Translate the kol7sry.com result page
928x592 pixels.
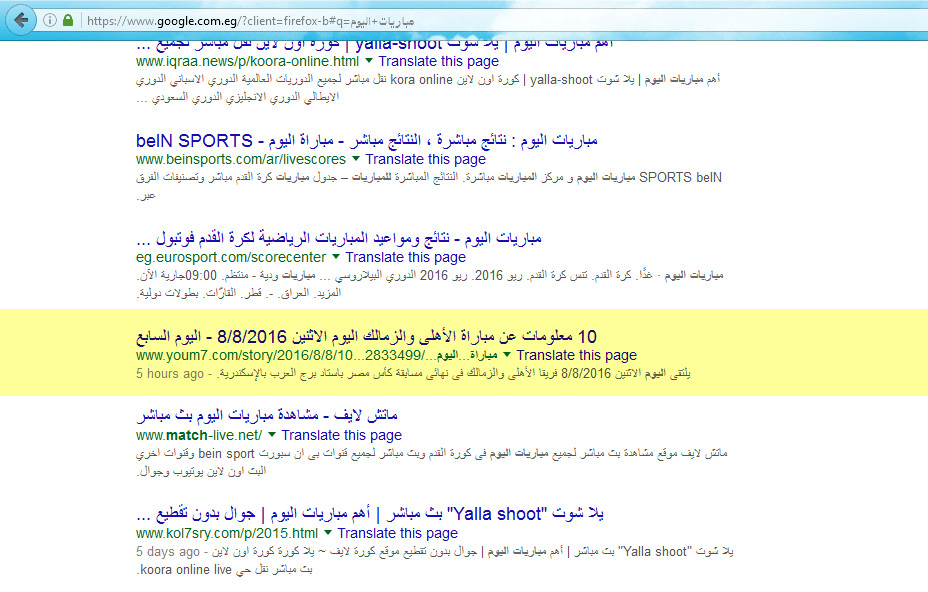coord(398,533)
